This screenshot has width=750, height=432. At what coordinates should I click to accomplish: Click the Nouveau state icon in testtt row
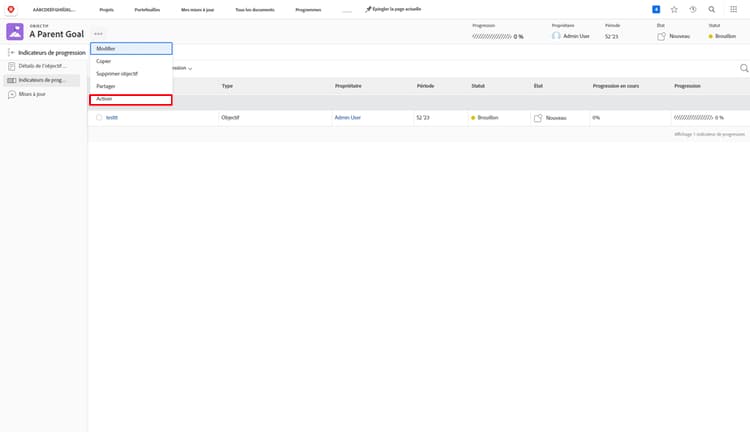(538, 118)
